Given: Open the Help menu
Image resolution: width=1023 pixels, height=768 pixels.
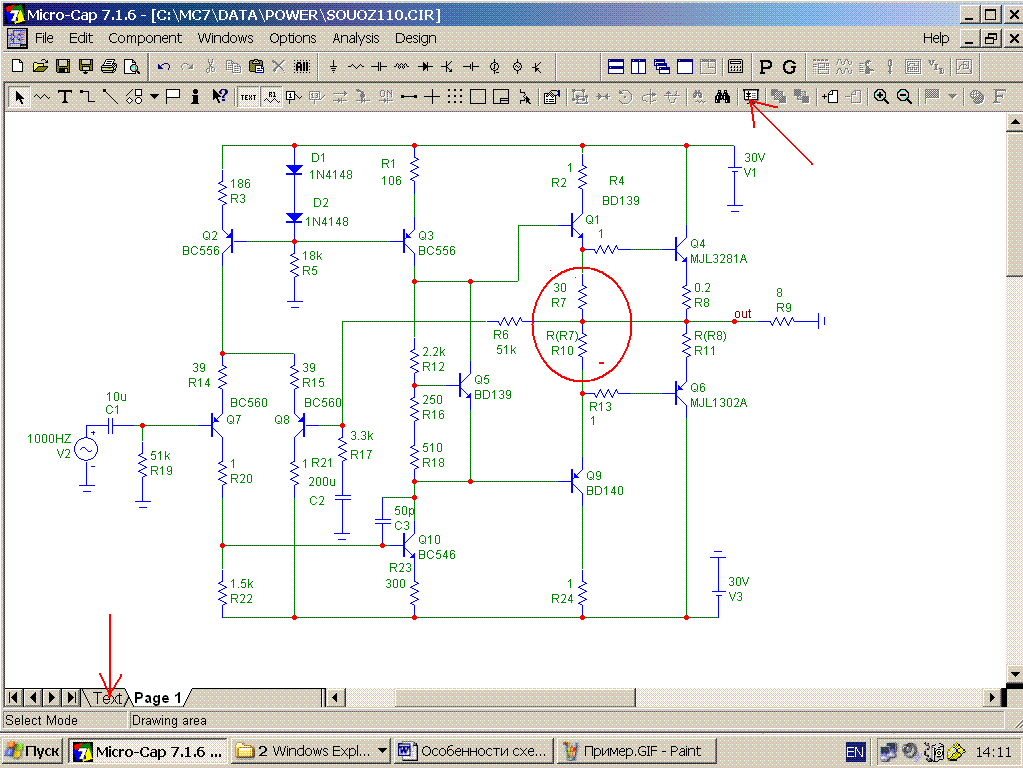Looking at the screenshot, I should click(936, 38).
